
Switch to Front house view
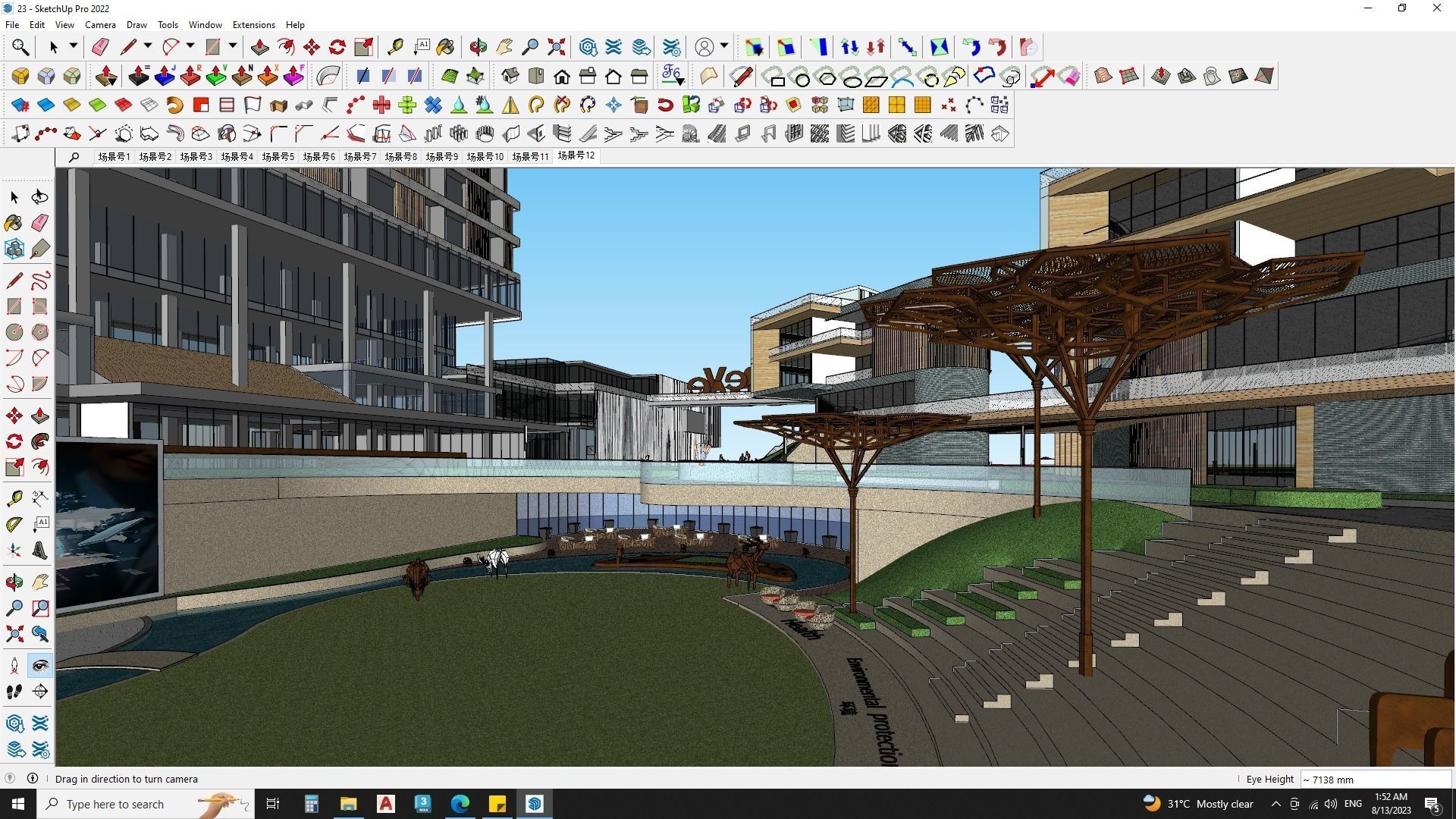[562, 76]
